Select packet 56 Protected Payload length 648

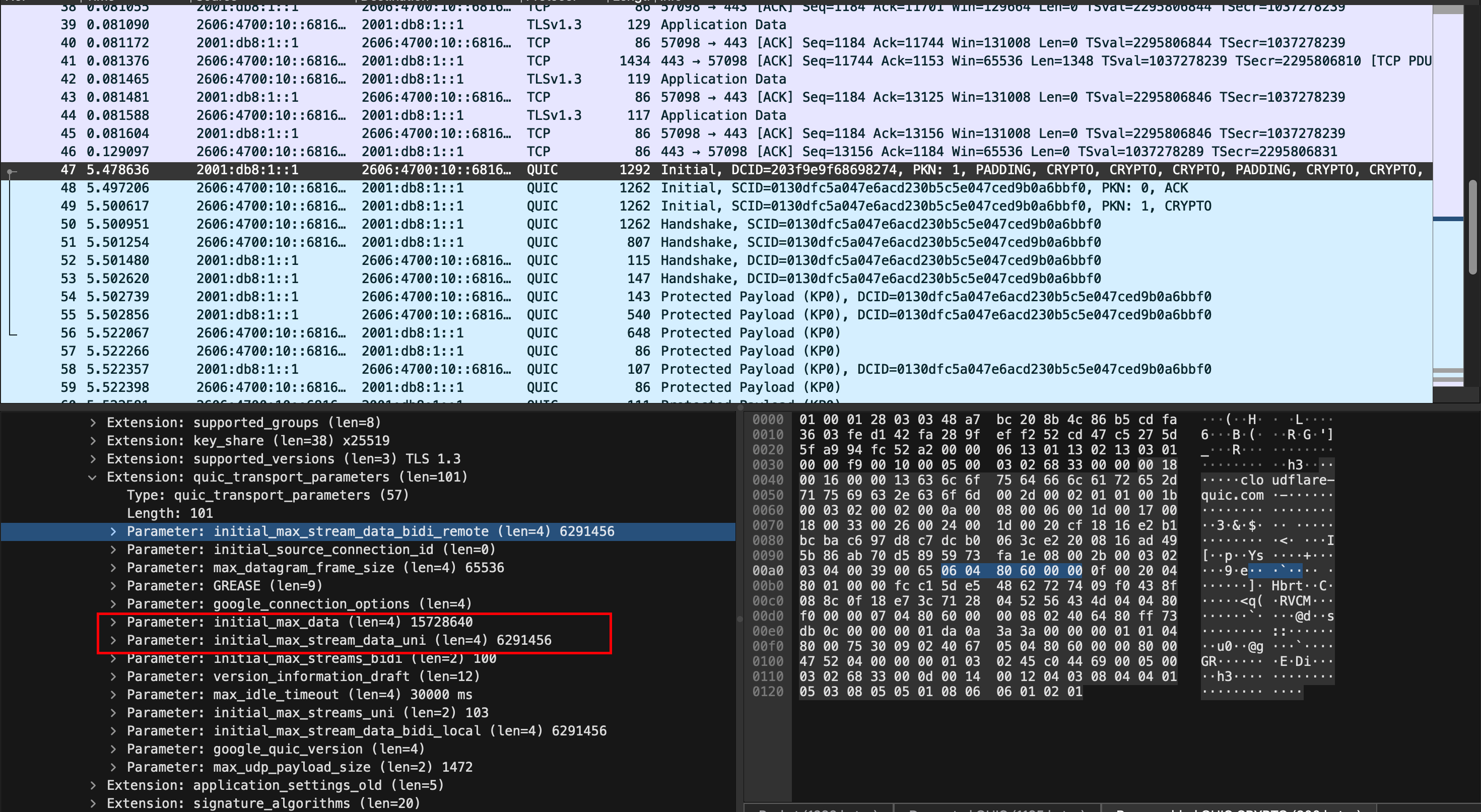point(716,333)
